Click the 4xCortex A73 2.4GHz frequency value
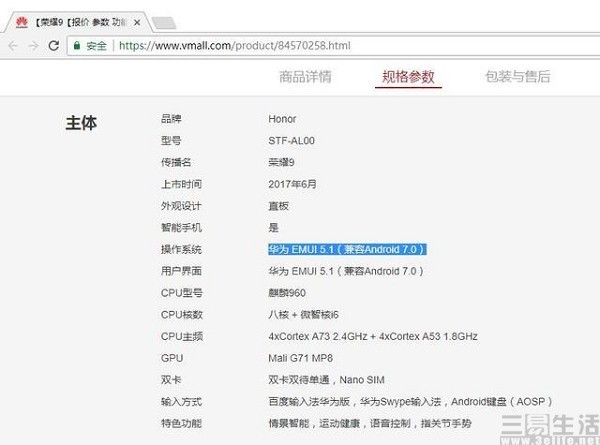This screenshot has height=445, width=600. pyautogui.click(x=373, y=336)
